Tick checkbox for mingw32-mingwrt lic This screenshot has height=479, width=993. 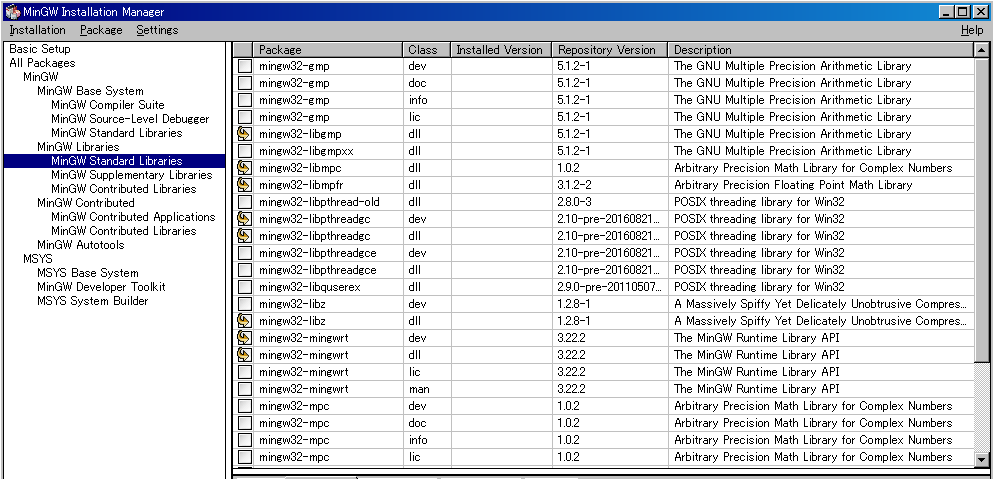[x=244, y=372]
